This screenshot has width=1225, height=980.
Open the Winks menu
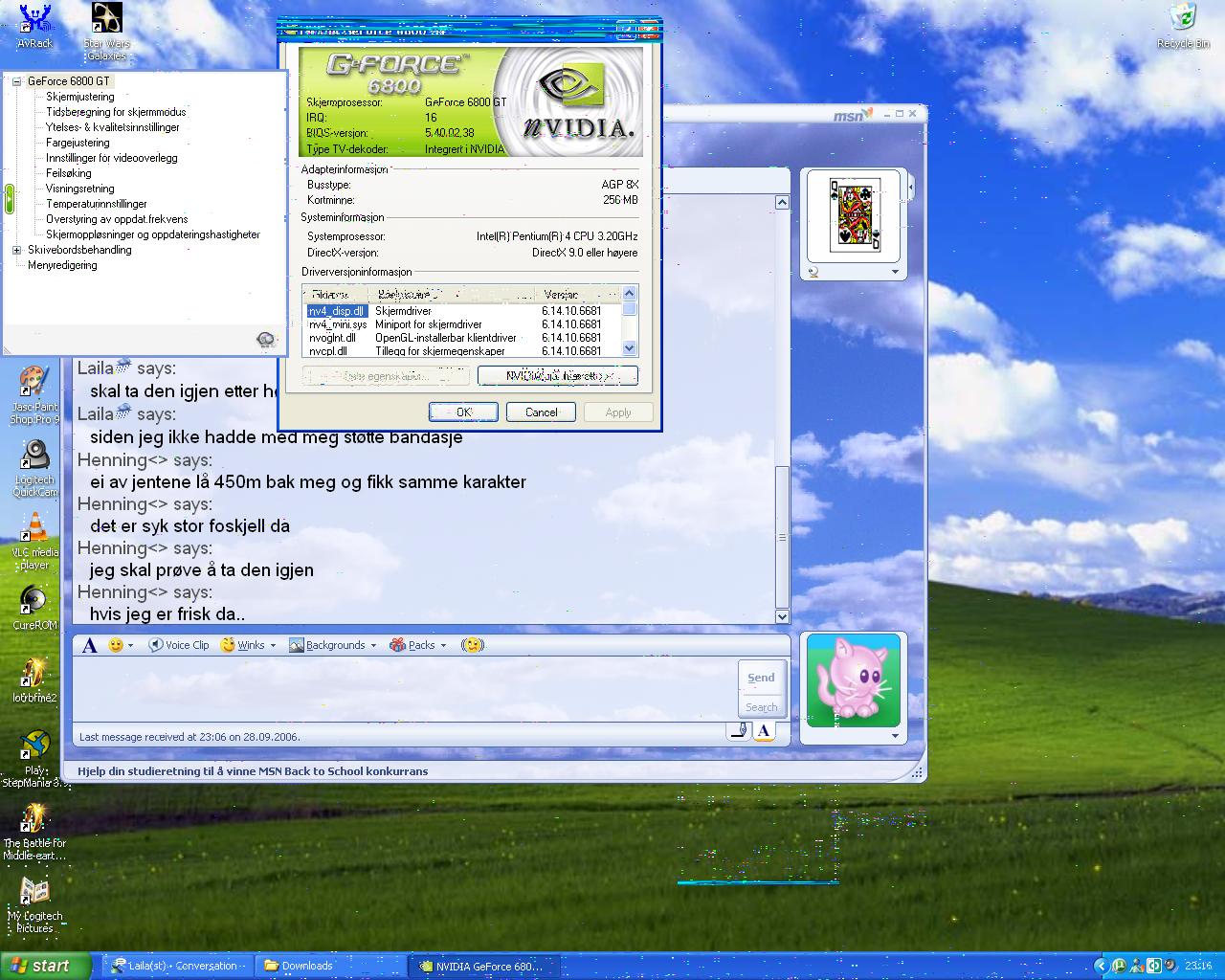tap(248, 645)
